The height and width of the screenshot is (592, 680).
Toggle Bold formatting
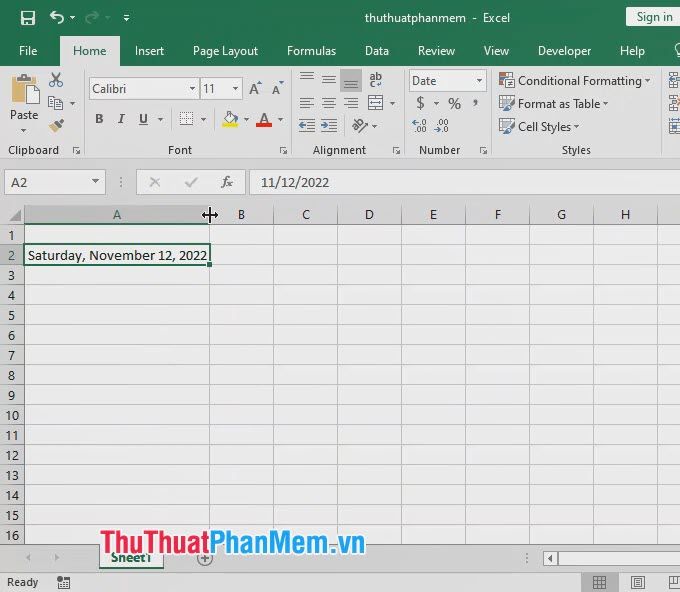tap(99, 120)
